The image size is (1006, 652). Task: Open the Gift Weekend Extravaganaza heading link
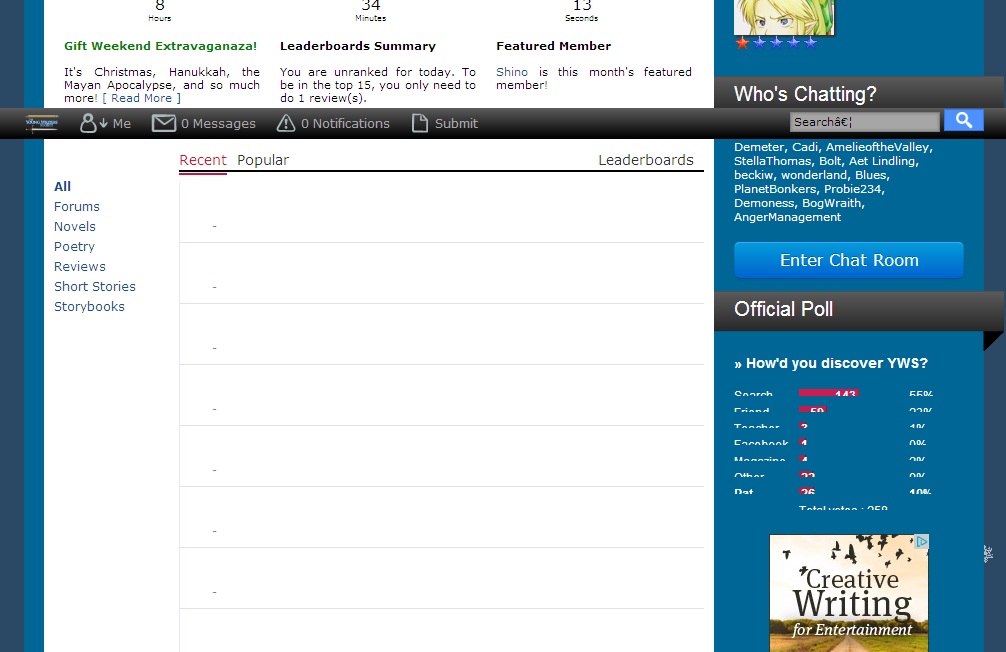[x=160, y=46]
